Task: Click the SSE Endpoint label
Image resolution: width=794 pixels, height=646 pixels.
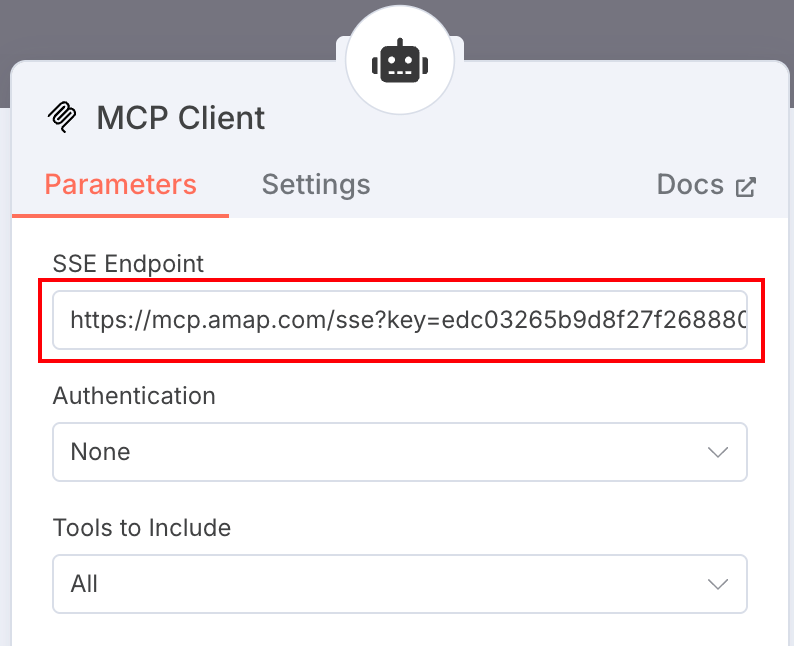Action: coord(128,264)
